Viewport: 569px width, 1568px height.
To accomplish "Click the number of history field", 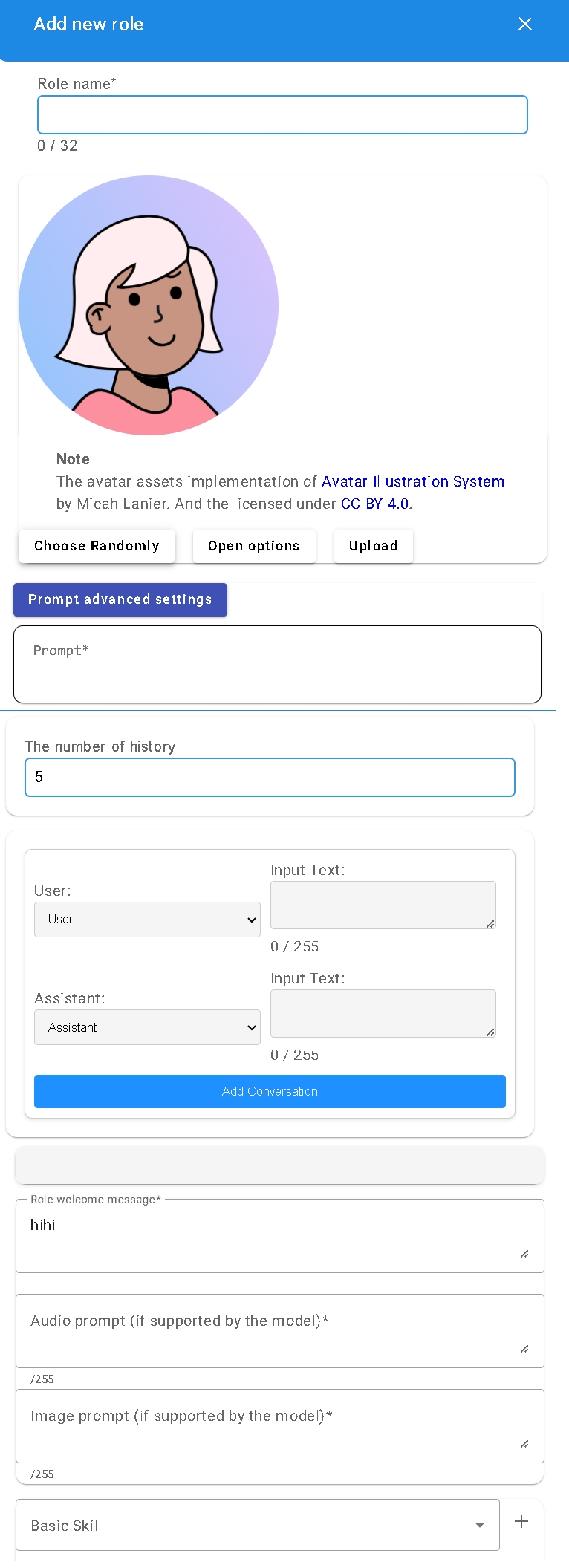I will 270,777.
